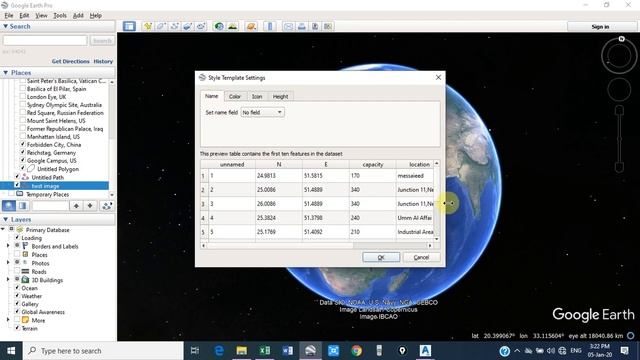
Task: Open the File menu
Action: coord(9,15)
